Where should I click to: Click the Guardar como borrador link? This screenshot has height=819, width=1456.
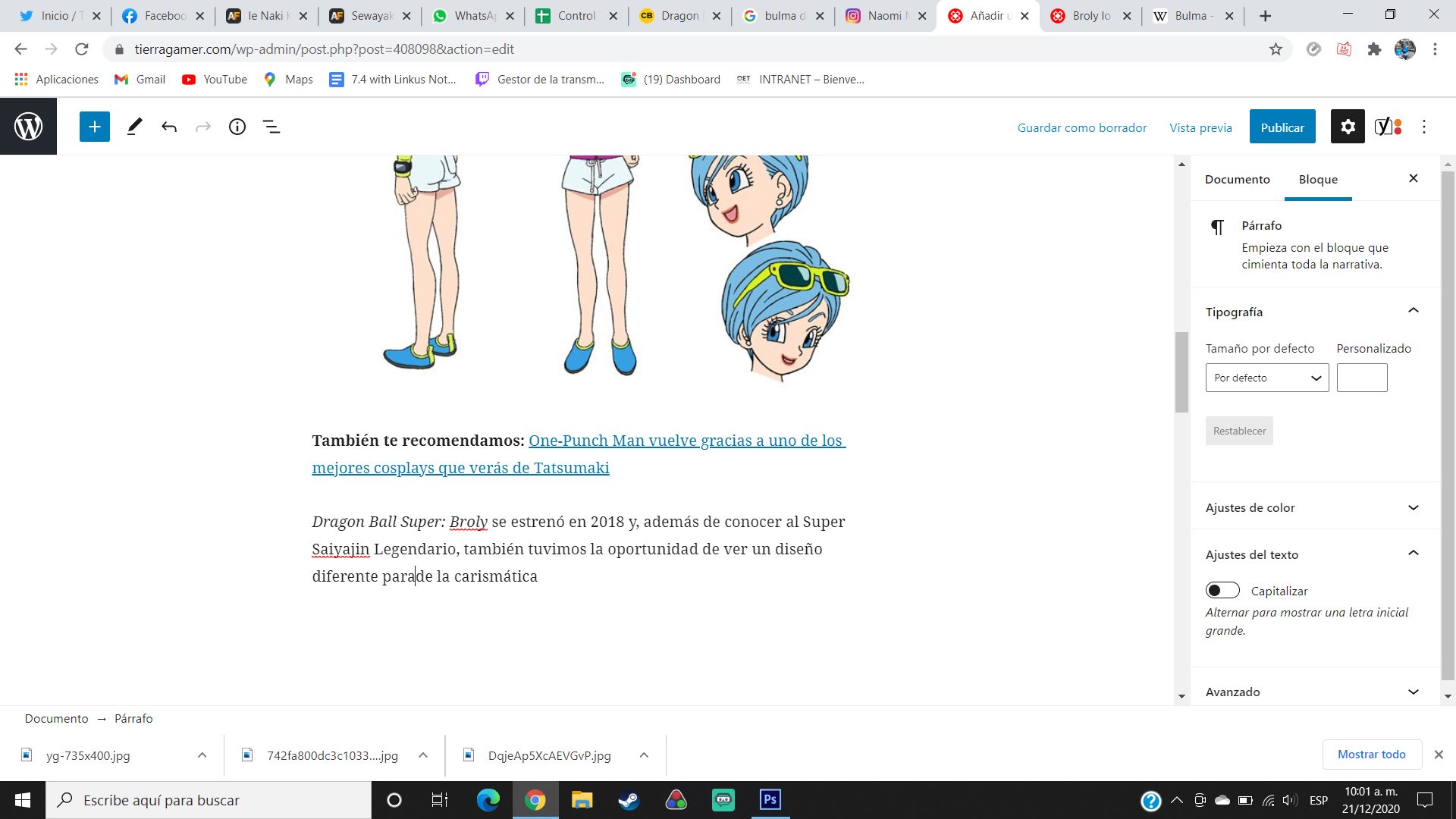1081,127
